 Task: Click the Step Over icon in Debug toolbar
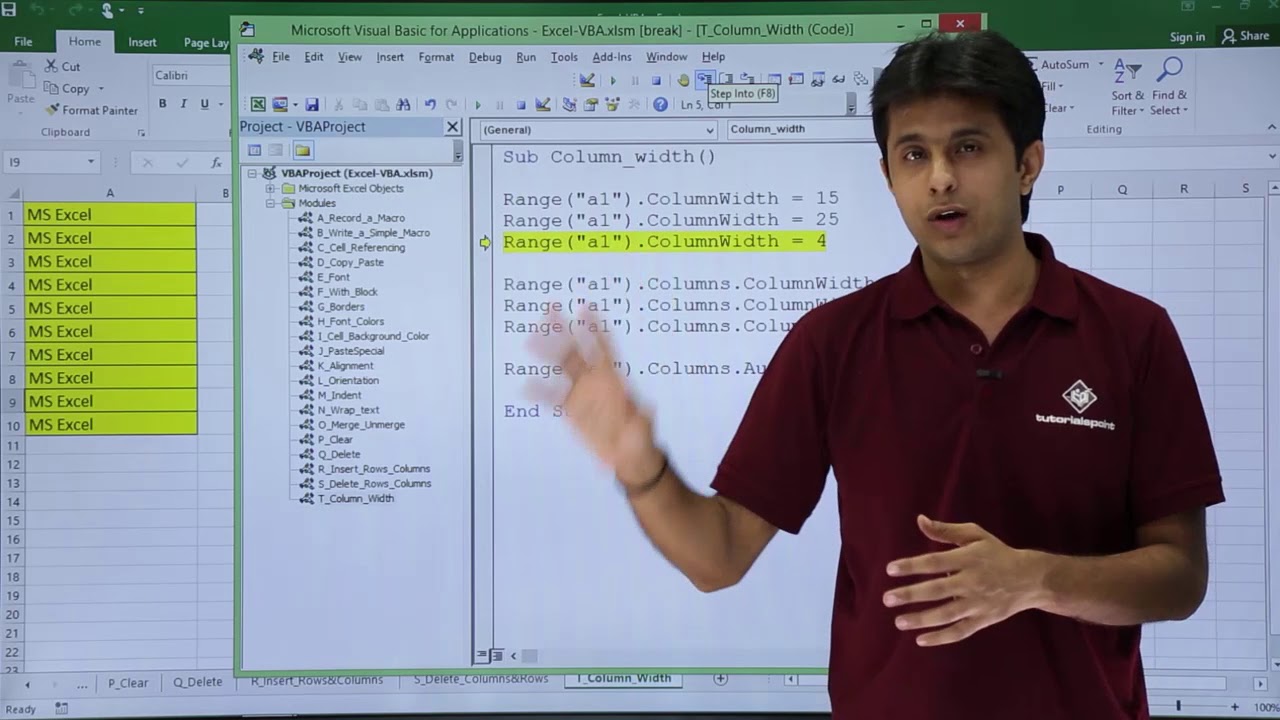(x=726, y=79)
